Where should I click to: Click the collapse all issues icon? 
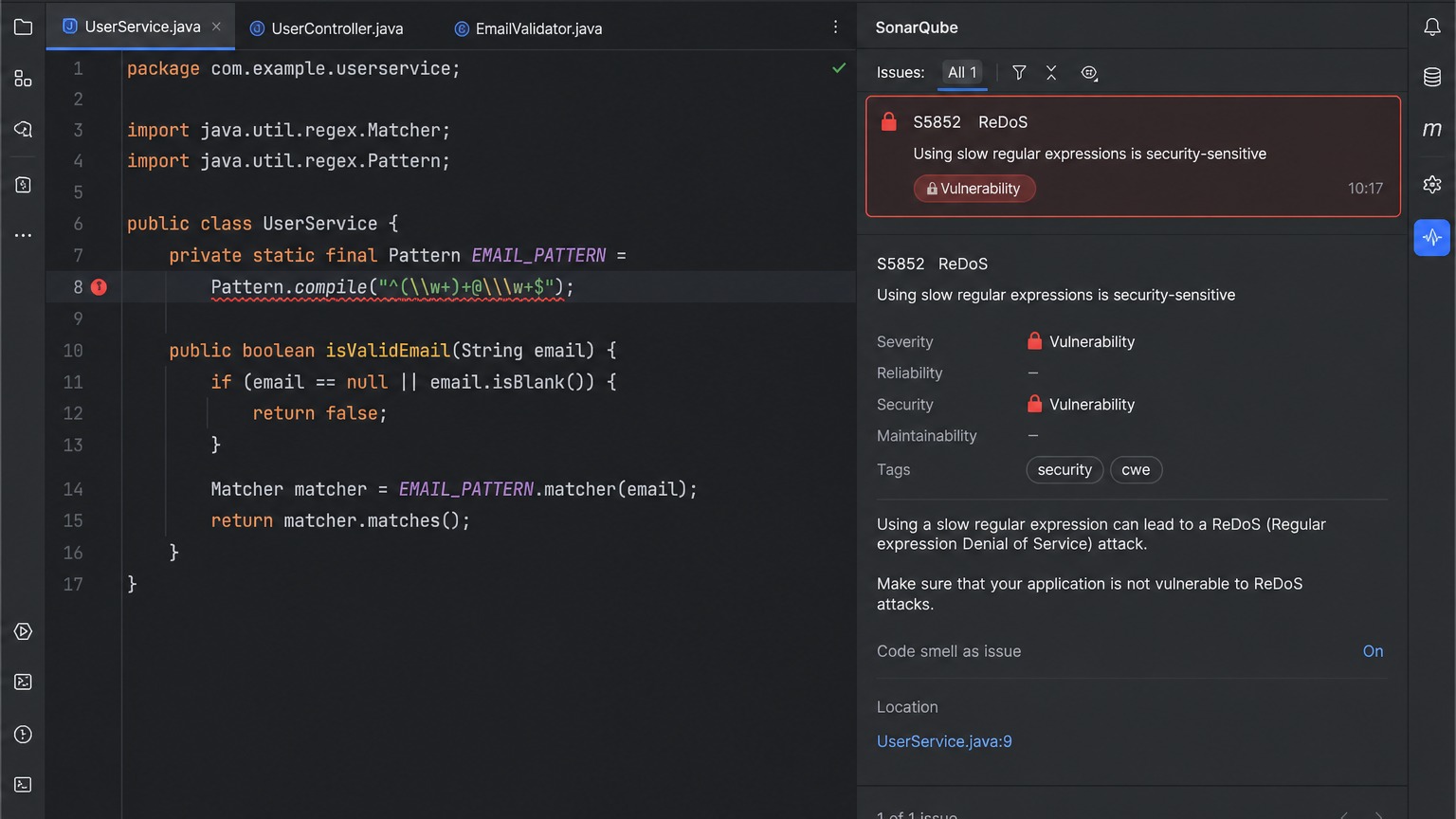[1051, 73]
